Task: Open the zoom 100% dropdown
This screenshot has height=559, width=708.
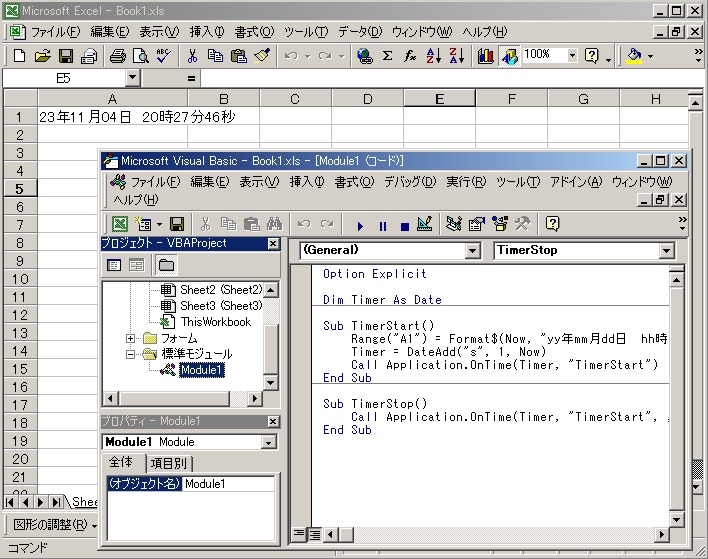Action: tap(573, 56)
